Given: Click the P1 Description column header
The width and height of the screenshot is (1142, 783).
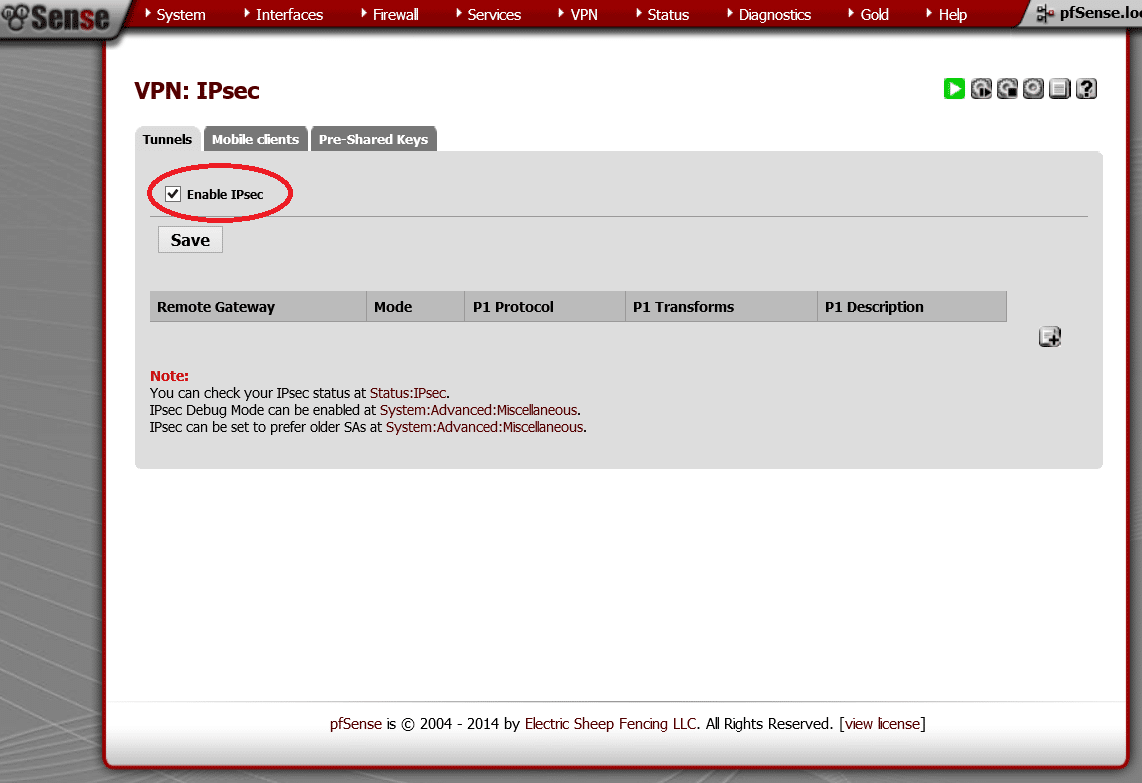Looking at the screenshot, I should [912, 307].
